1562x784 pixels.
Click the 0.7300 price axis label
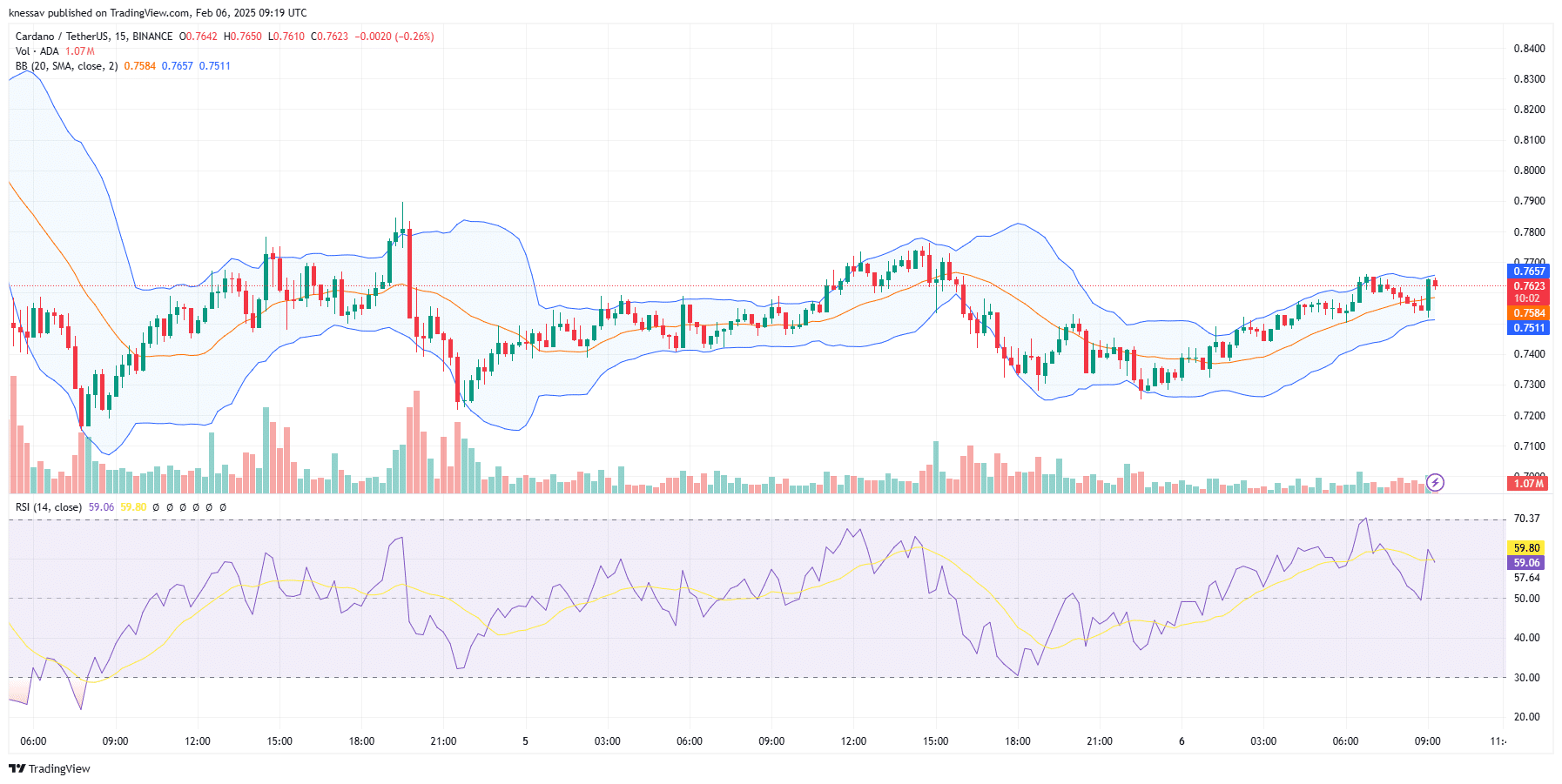[x=1529, y=385]
